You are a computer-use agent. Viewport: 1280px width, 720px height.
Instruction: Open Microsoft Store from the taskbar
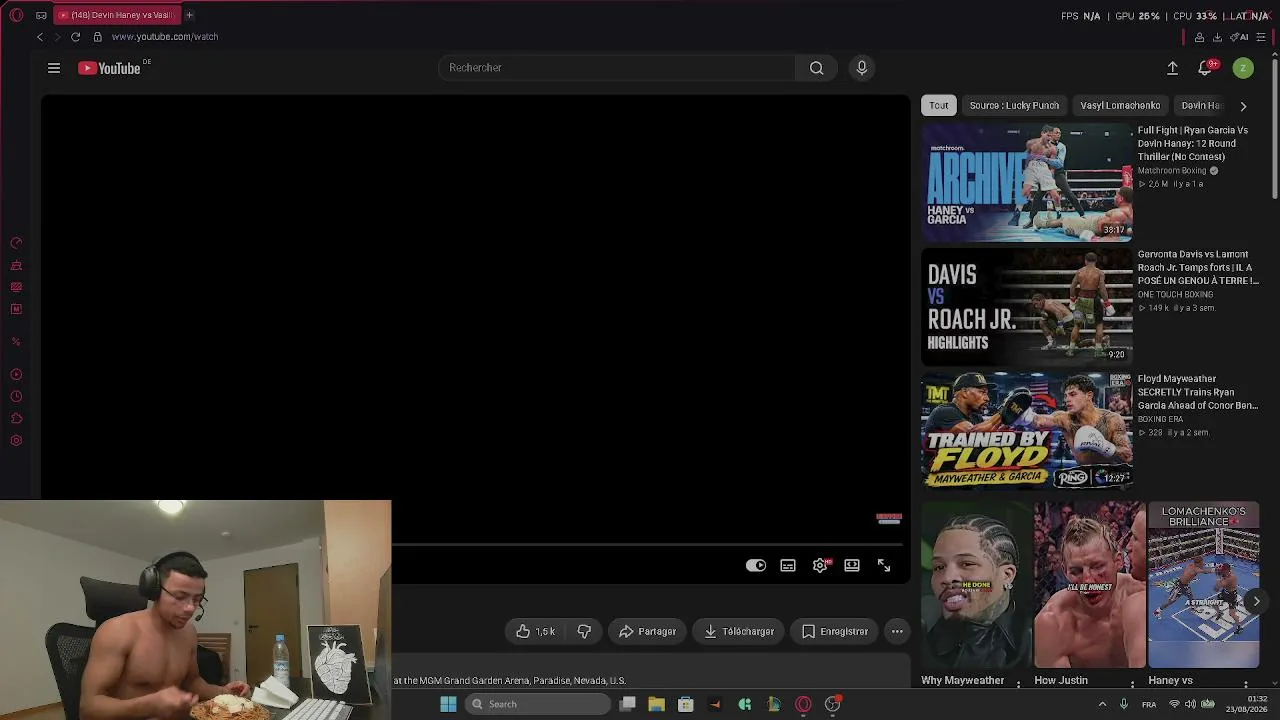tap(685, 704)
